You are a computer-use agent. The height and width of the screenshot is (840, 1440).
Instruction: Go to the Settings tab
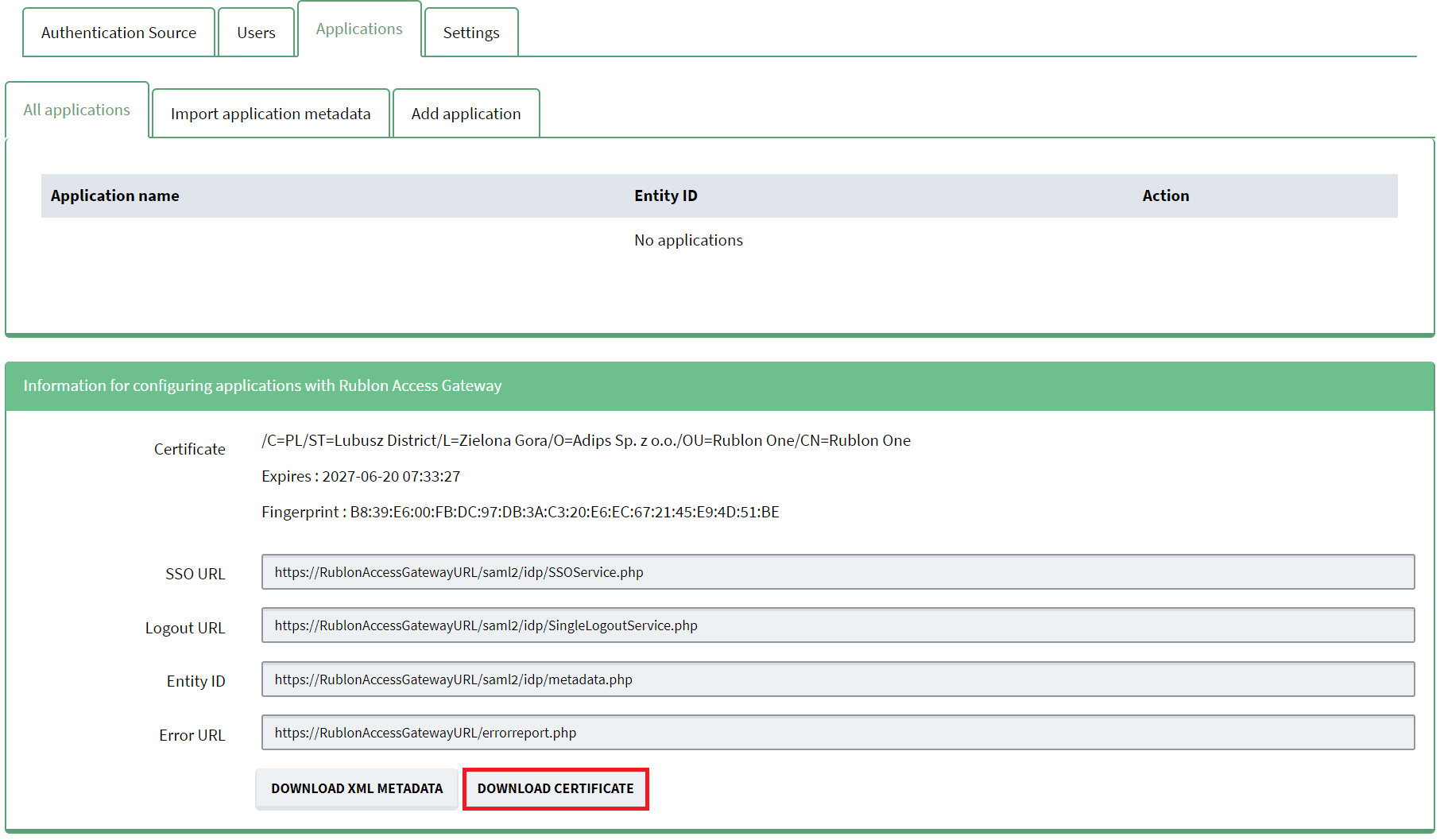(x=471, y=33)
